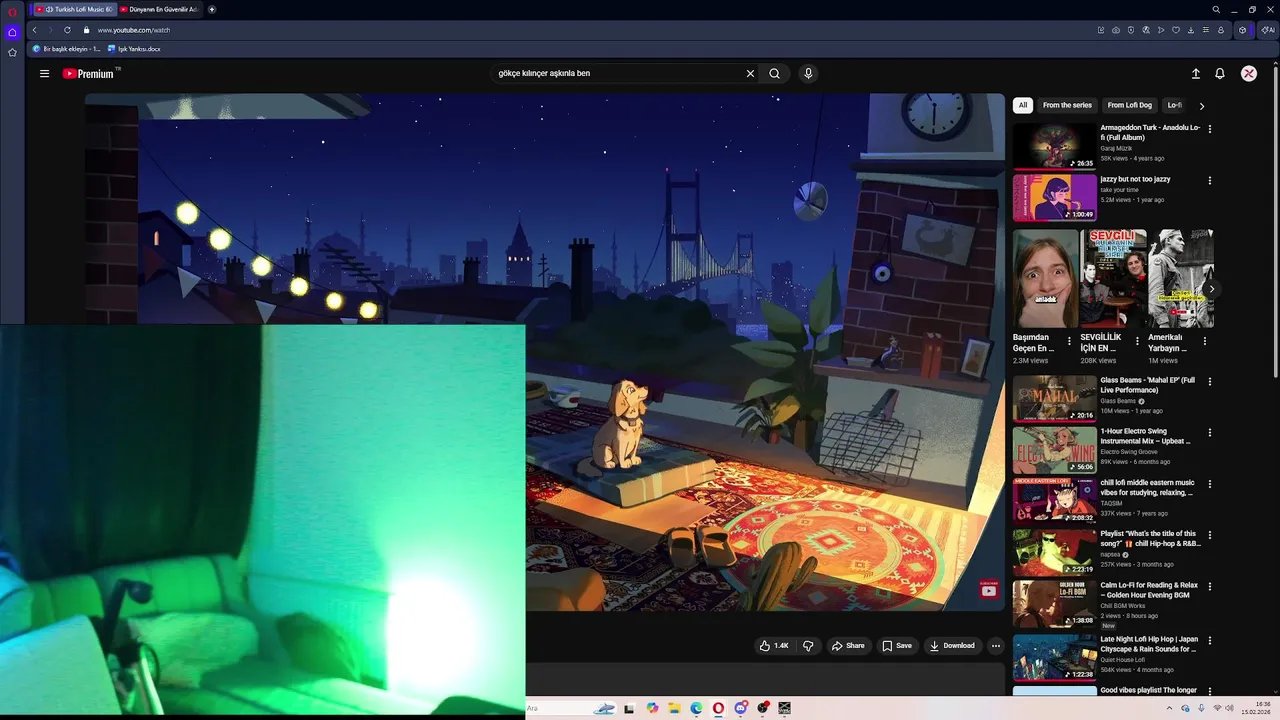The image size is (1280, 720).
Task: Open Opera extensions cube icon
Action: tap(1242, 30)
